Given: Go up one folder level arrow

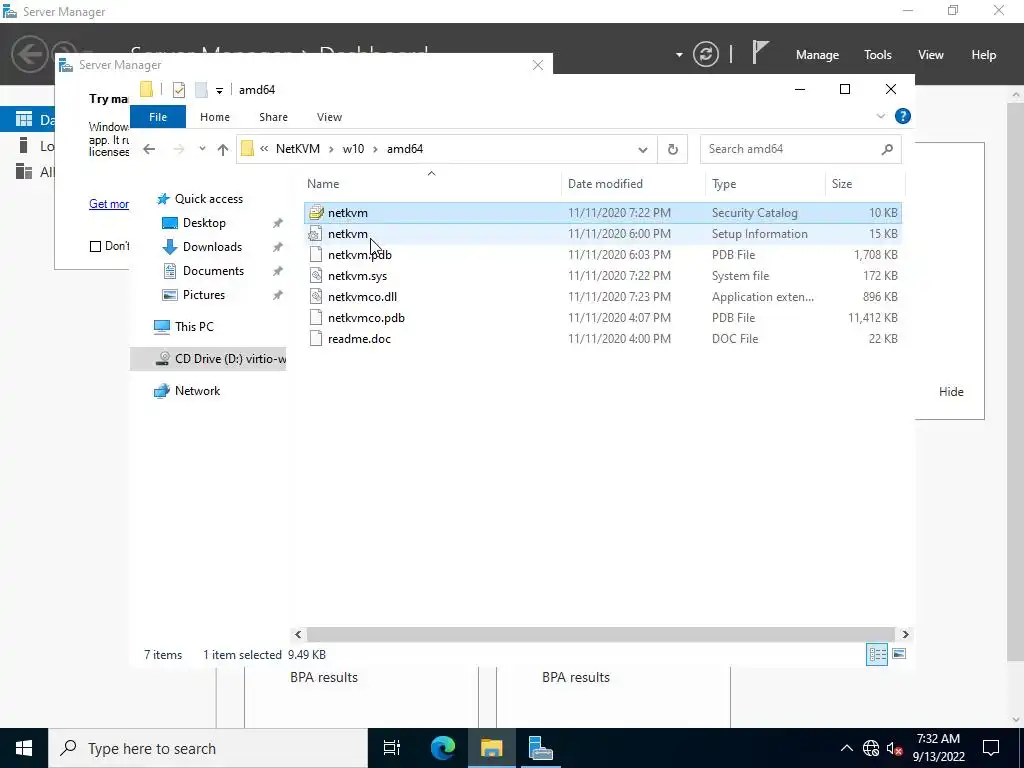Looking at the screenshot, I should tap(223, 150).
